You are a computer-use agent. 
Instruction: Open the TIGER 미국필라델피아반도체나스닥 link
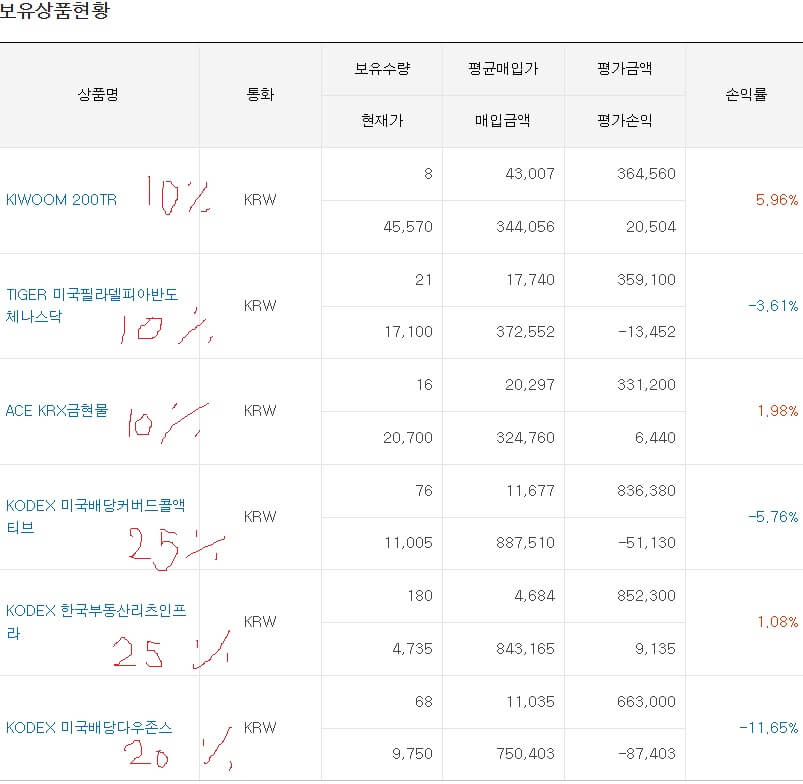[x=92, y=305]
